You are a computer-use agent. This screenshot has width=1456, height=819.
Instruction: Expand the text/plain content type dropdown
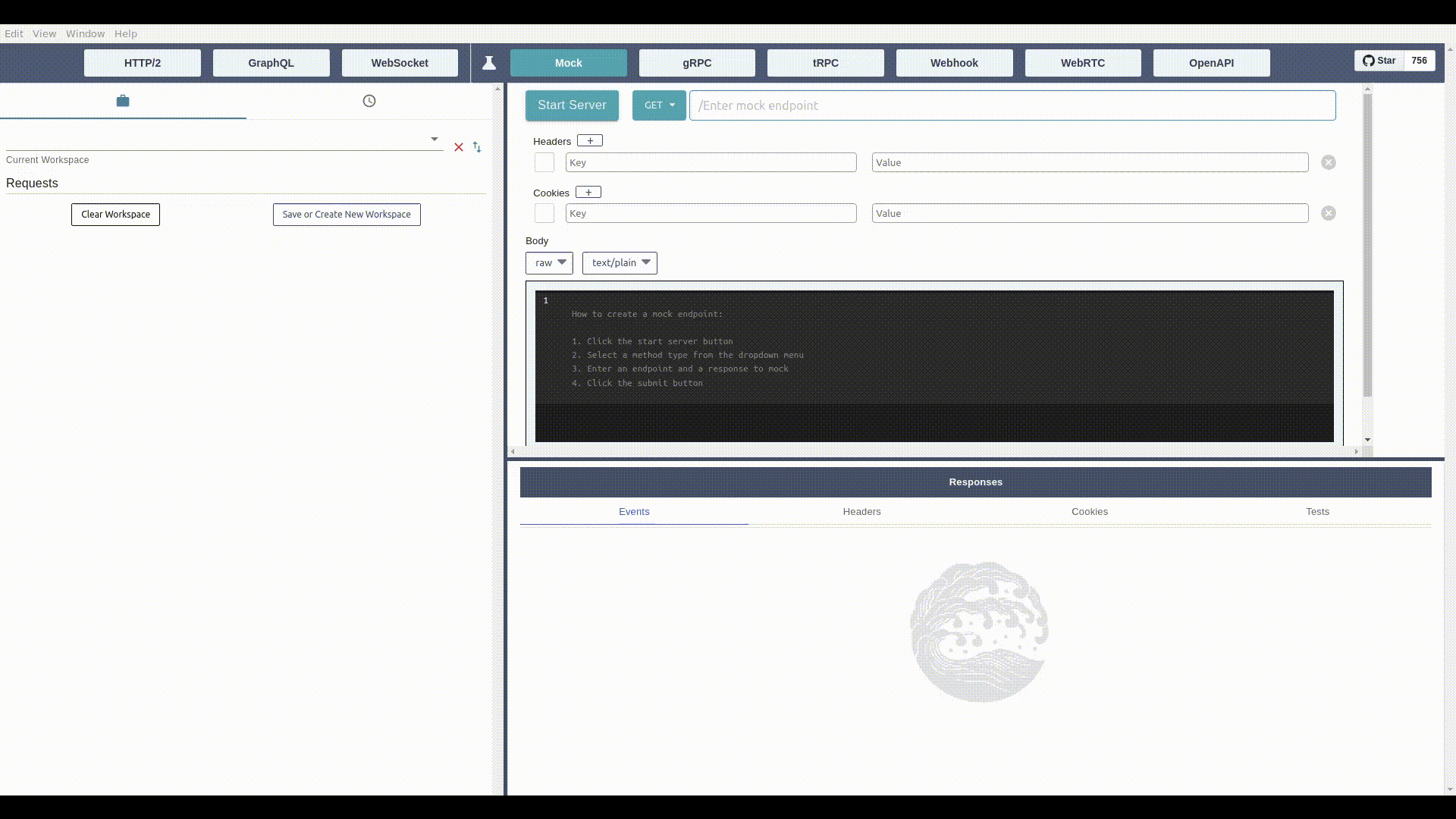click(x=620, y=263)
